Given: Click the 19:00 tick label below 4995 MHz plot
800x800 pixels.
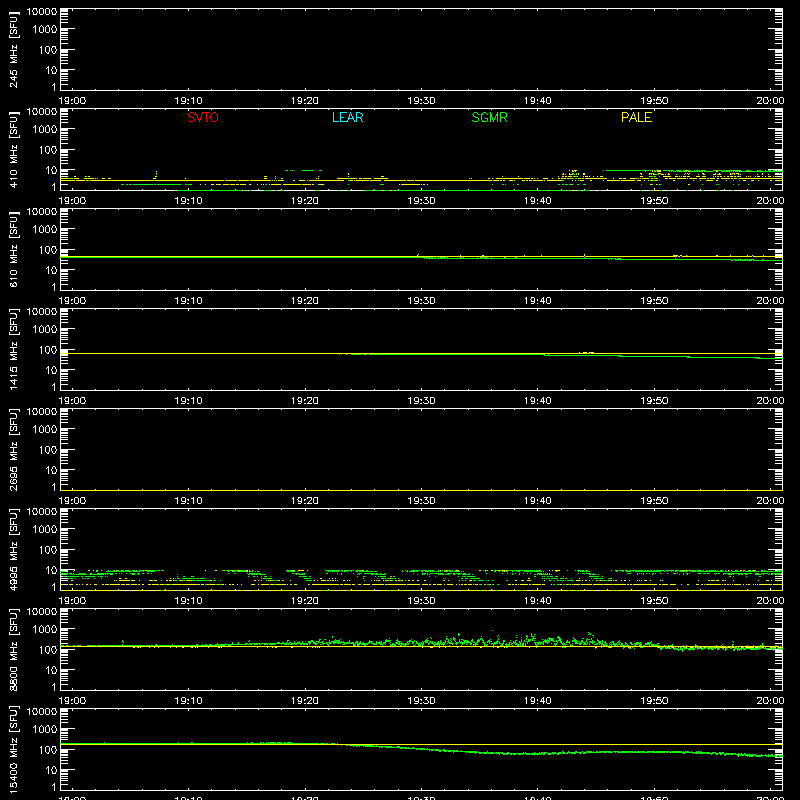Looking at the screenshot, I should 72,601.
